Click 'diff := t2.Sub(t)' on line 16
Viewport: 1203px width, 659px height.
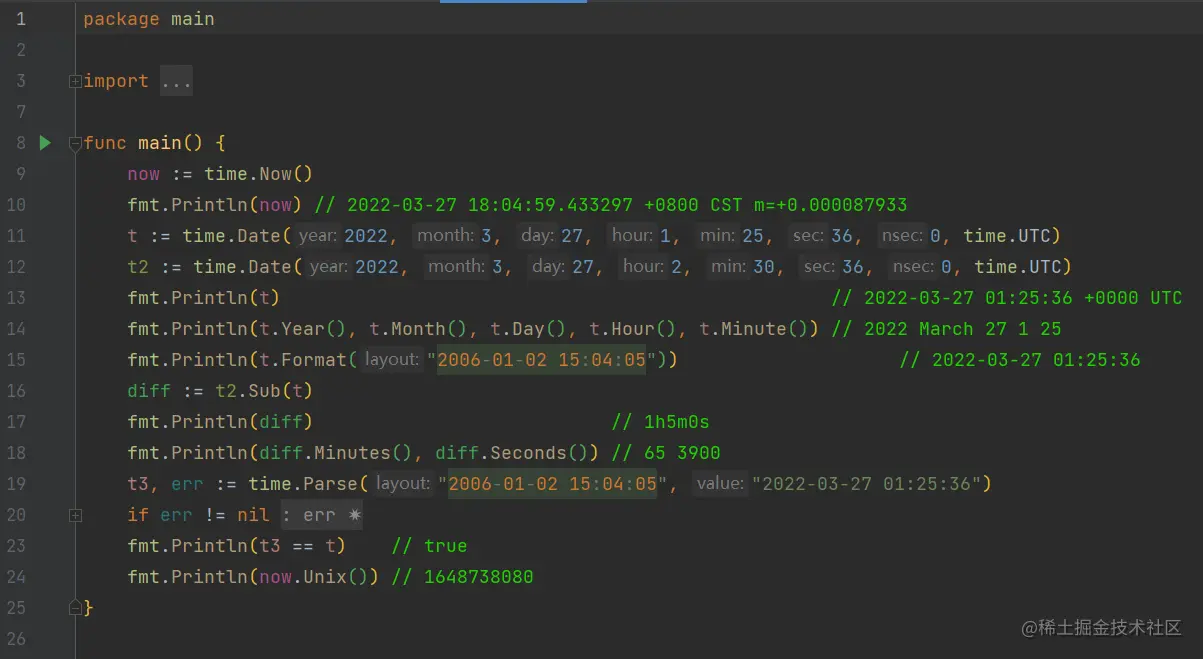point(220,391)
